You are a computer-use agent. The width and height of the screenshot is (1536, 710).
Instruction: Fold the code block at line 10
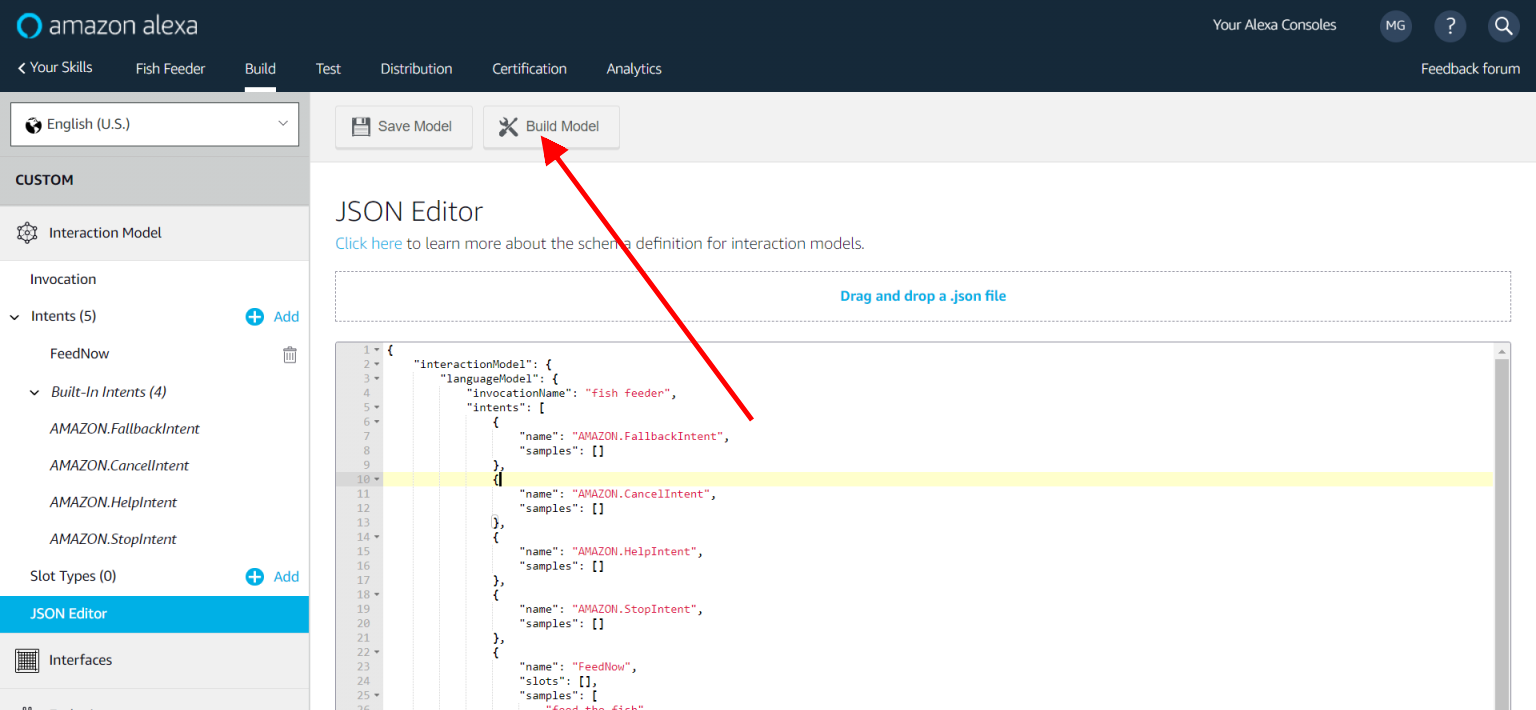coord(377,480)
